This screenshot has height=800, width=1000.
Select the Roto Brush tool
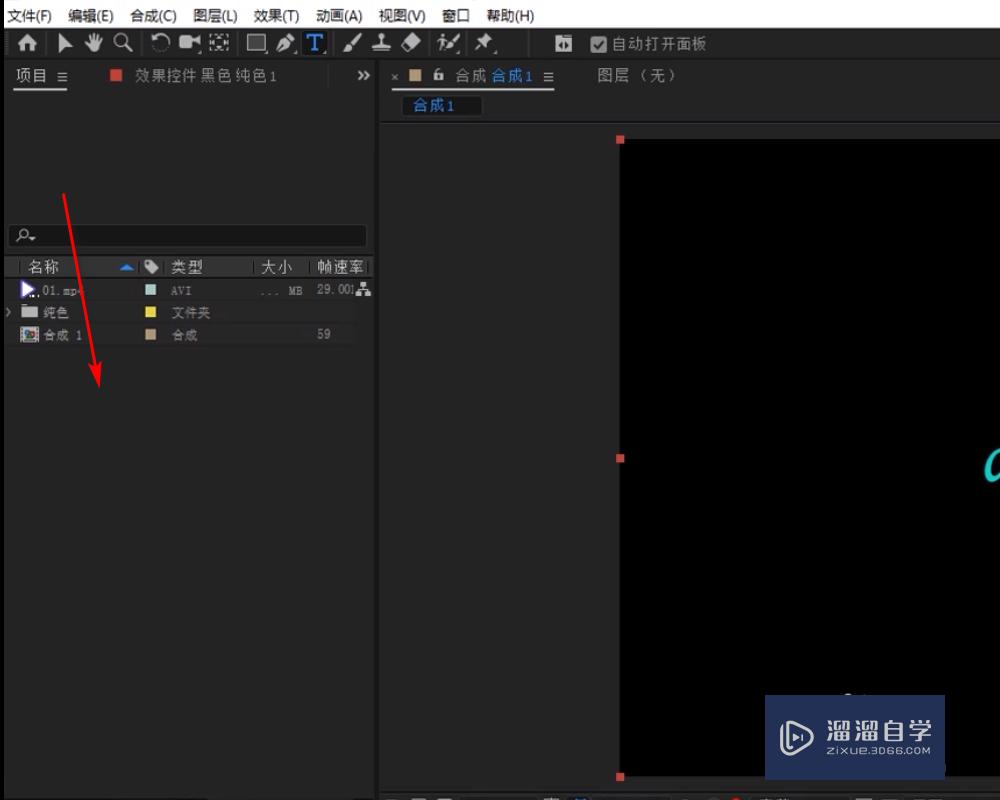[x=448, y=43]
